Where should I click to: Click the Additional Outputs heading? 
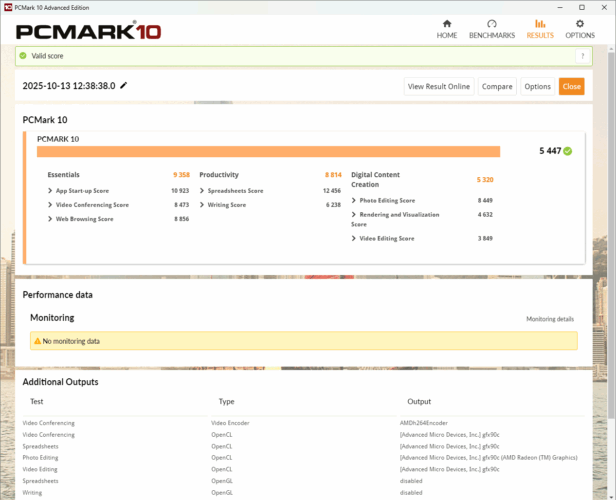click(60, 382)
